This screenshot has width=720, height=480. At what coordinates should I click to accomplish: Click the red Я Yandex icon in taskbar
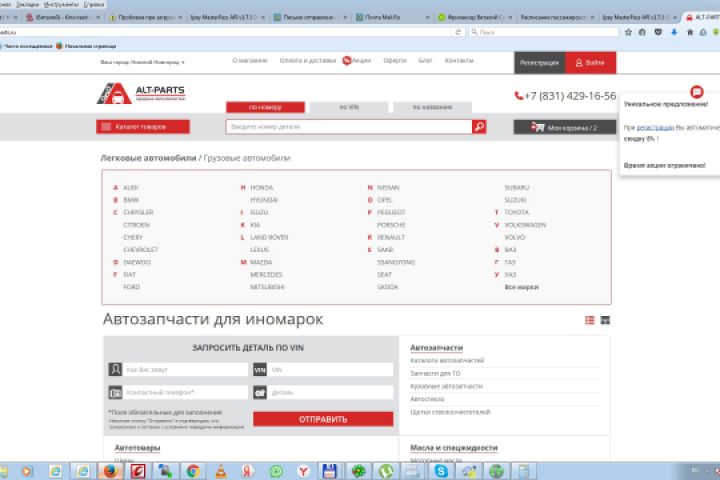pos(248,471)
